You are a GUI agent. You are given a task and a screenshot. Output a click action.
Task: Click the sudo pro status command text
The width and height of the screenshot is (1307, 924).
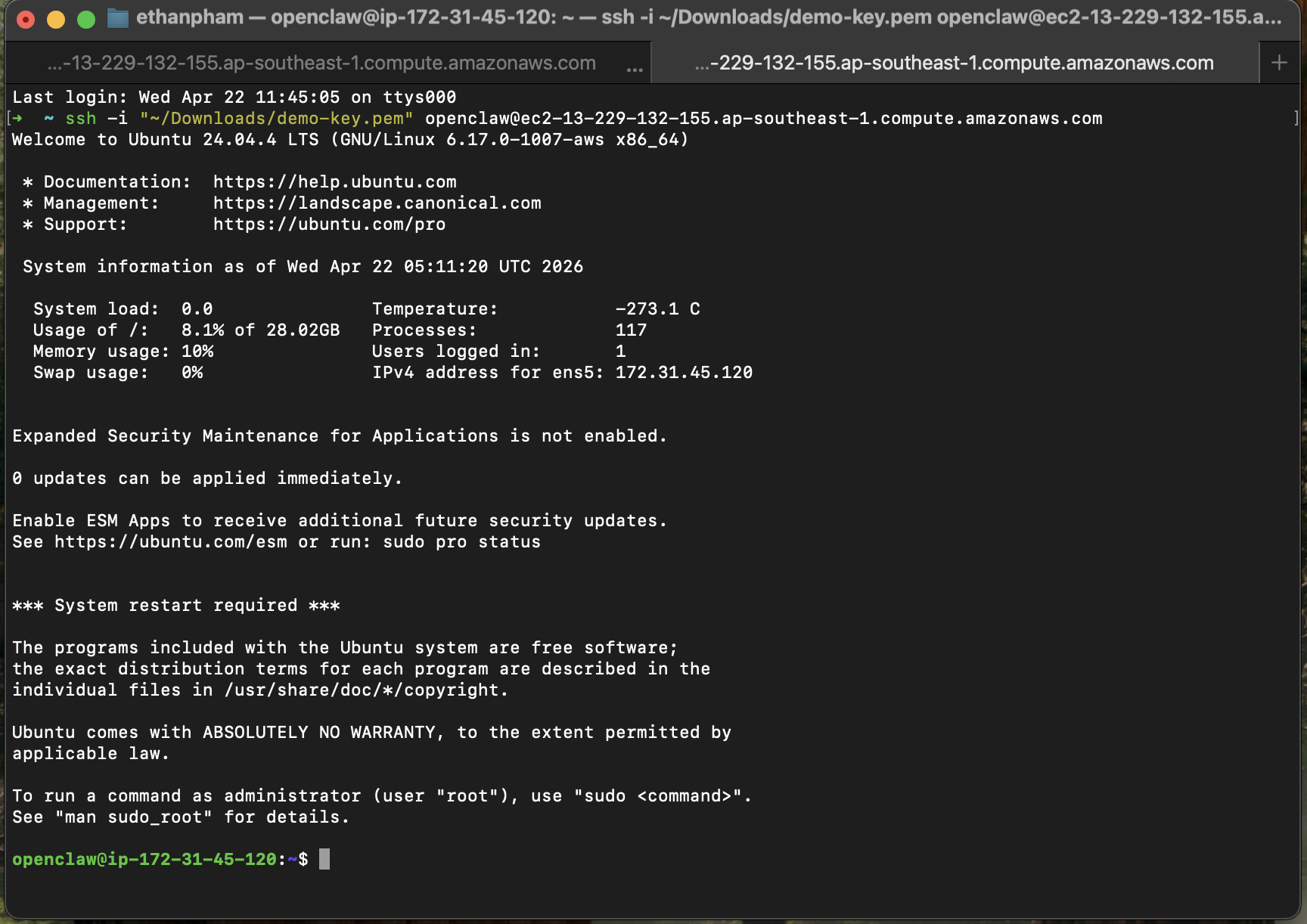pos(462,541)
